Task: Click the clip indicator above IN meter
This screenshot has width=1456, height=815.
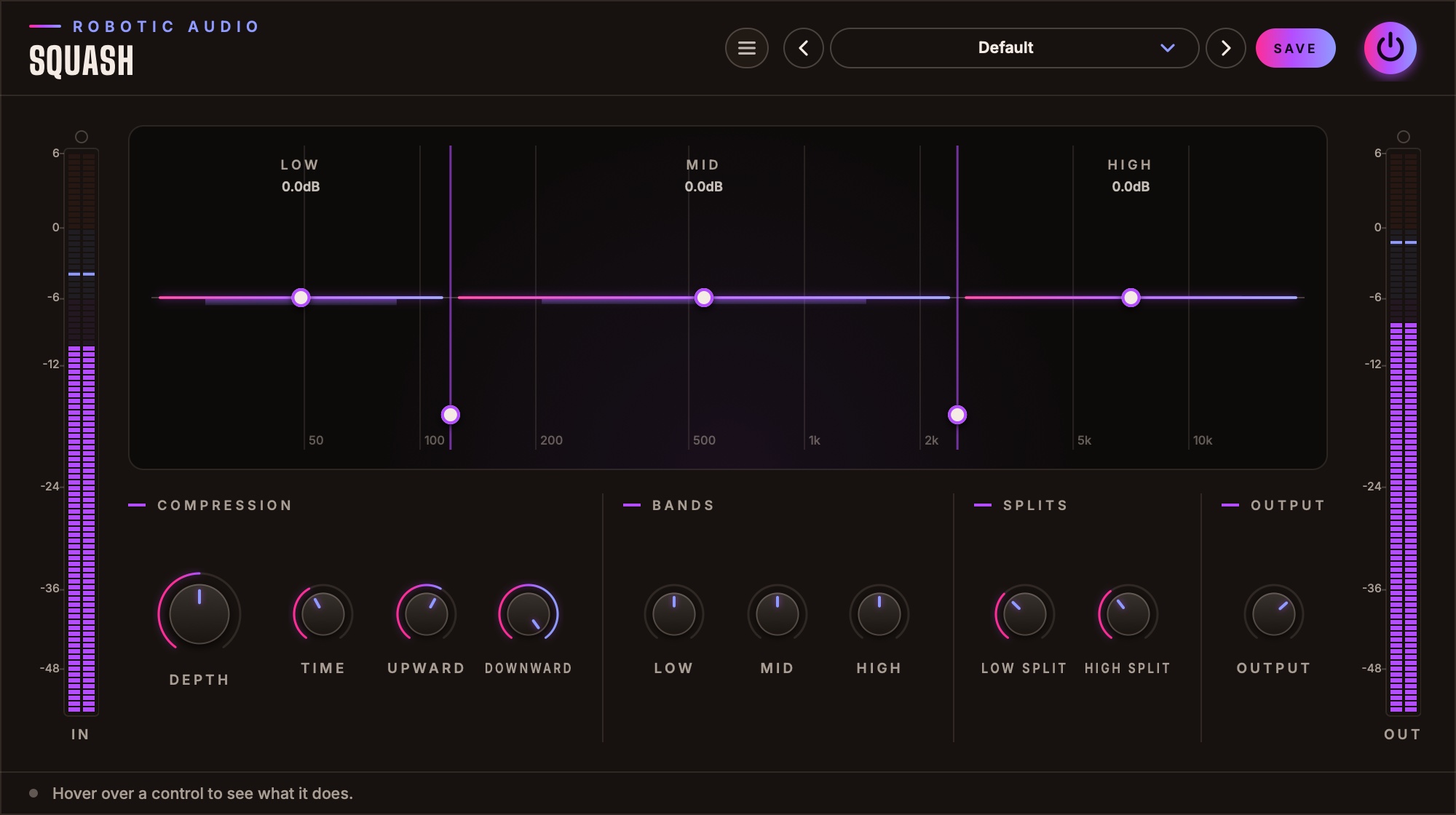Action: pyautogui.click(x=82, y=137)
